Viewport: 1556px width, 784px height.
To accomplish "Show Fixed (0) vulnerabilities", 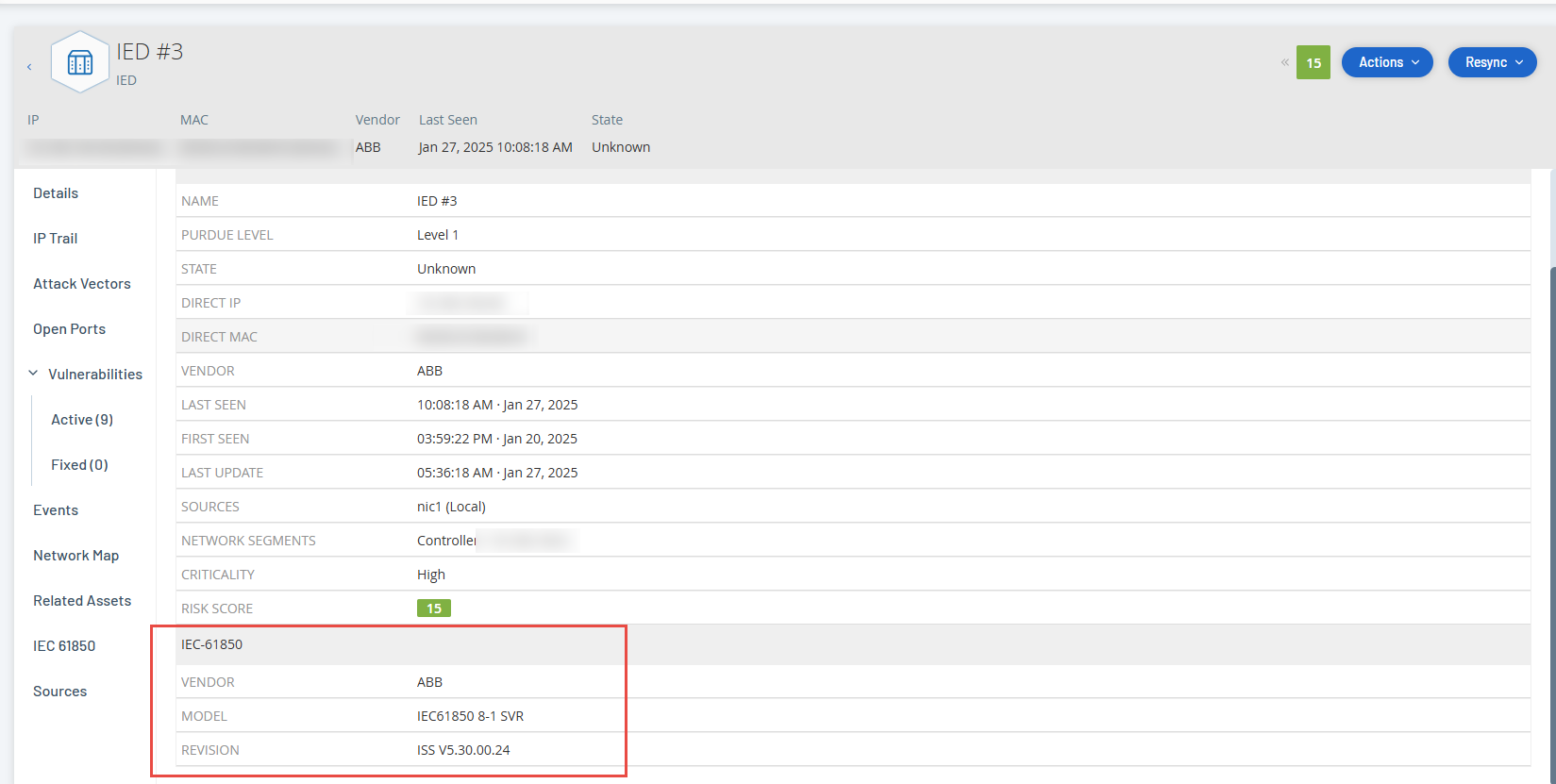I will (x=79, y=465).
